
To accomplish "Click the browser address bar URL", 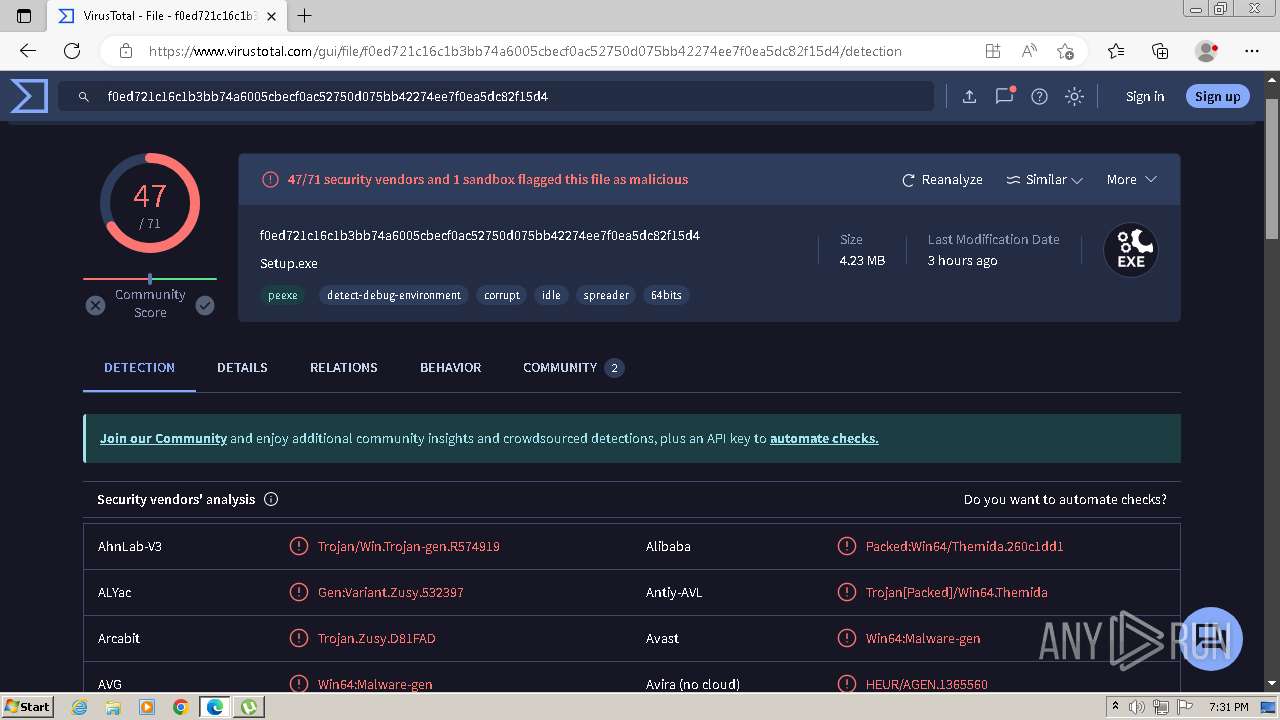I will [x=525, y=51].
